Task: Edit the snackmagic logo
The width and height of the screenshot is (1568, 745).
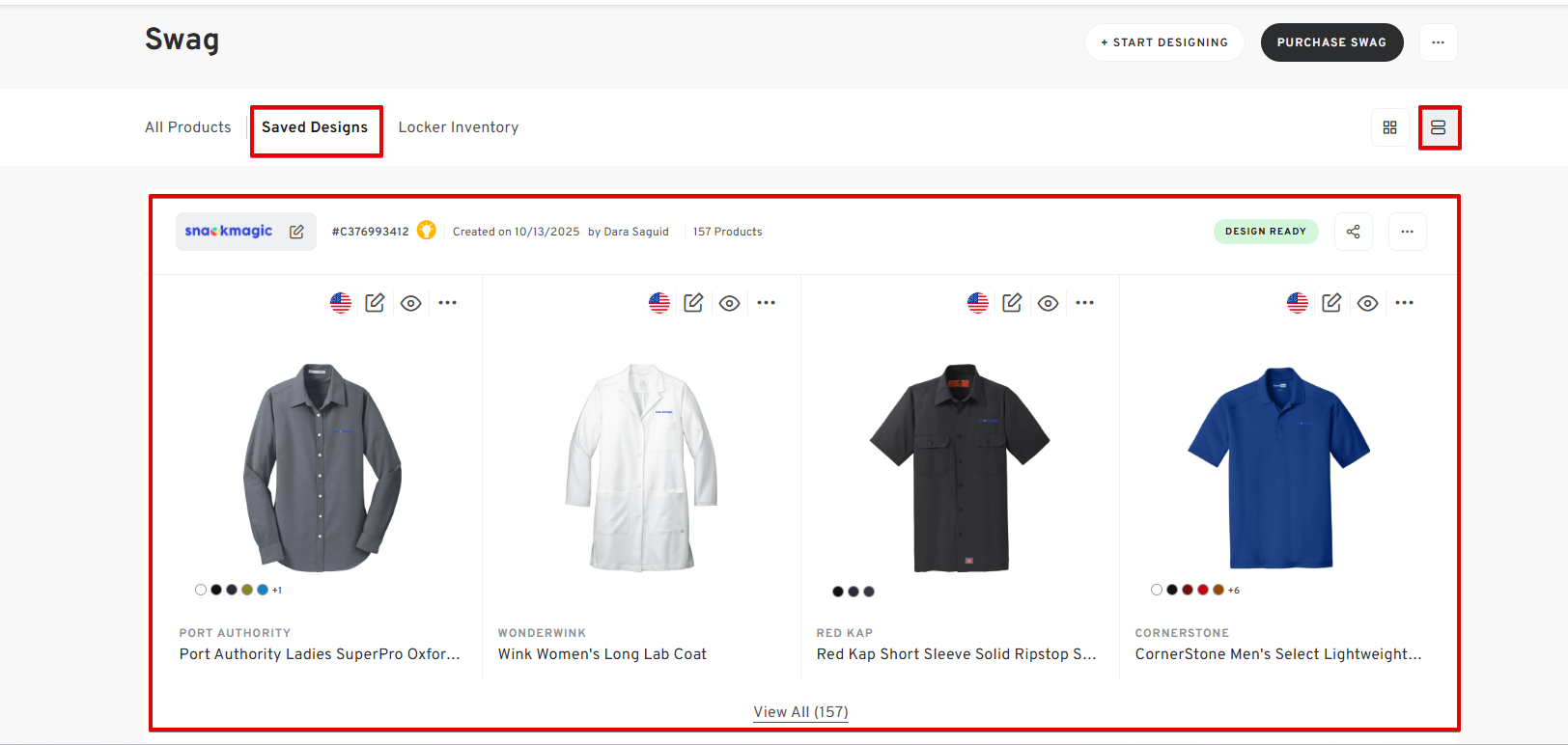Action: (x=296, y=232)
